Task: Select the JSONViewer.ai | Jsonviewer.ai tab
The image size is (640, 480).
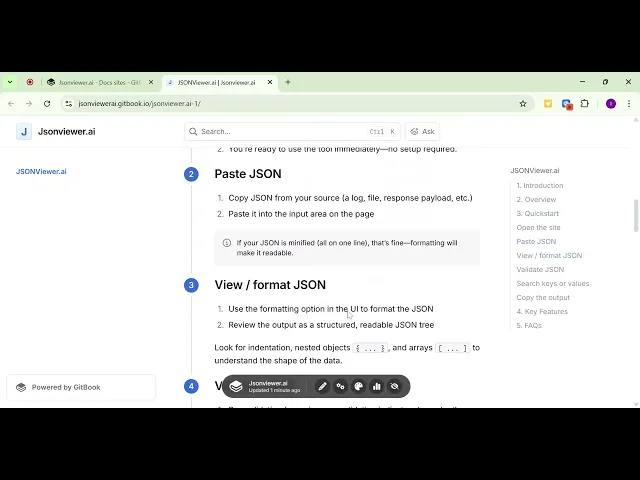Action: point(216,82)
